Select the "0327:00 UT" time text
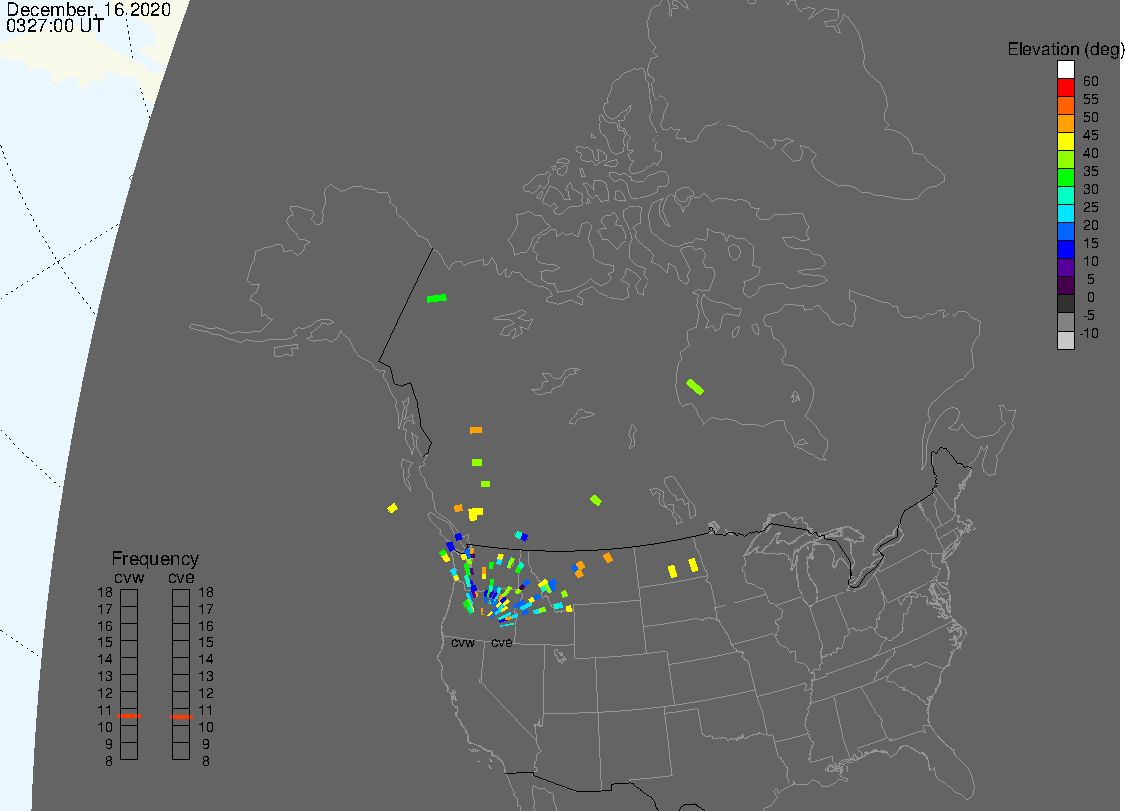The image size is (1125, 811). pos(55,25)
